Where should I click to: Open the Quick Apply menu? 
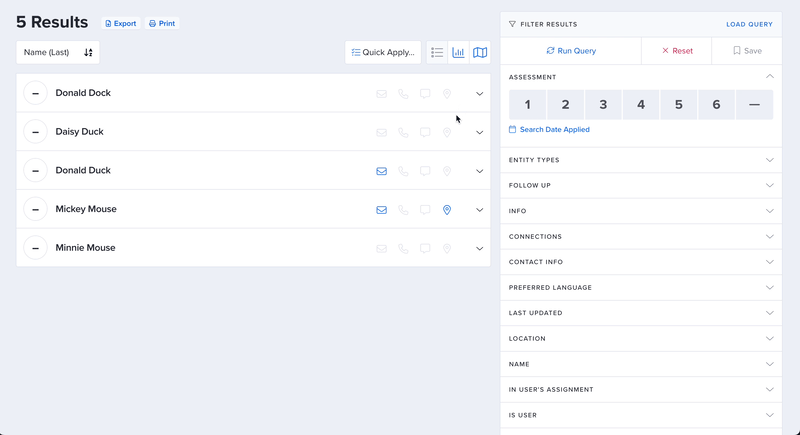click(x=383, y=53)
